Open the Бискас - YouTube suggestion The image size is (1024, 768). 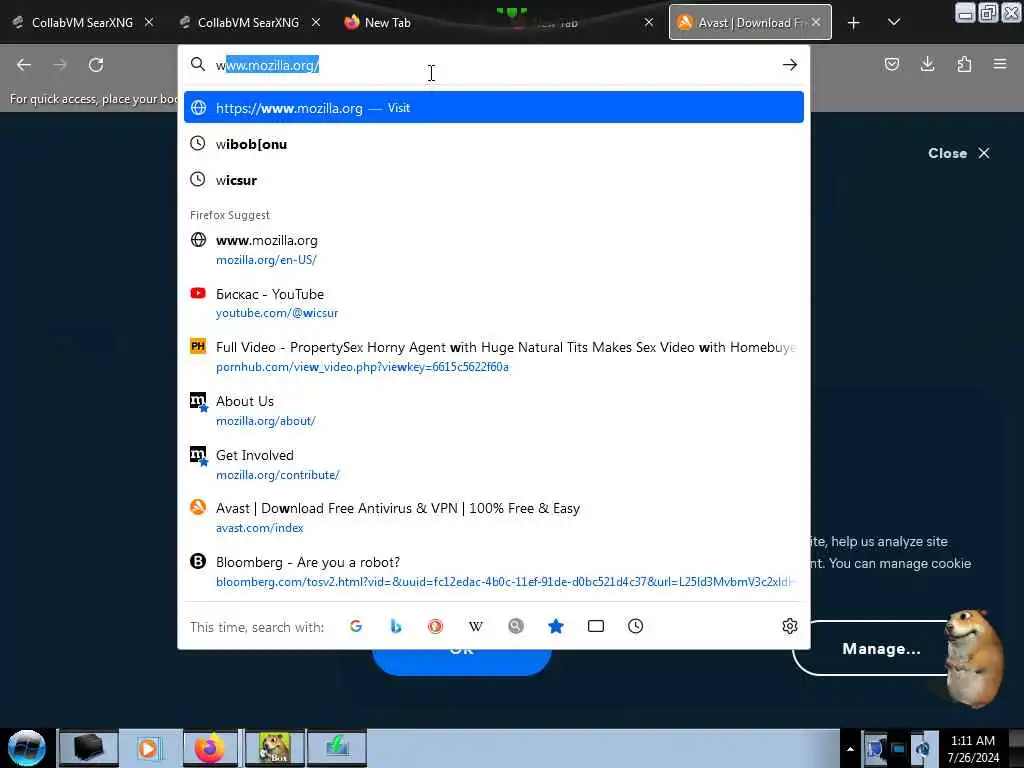(494, 303)
